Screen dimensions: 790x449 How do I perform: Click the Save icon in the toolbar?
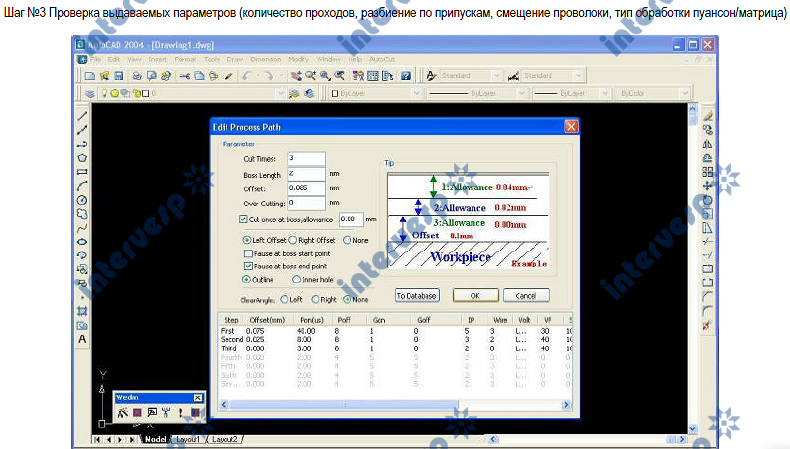118,76
